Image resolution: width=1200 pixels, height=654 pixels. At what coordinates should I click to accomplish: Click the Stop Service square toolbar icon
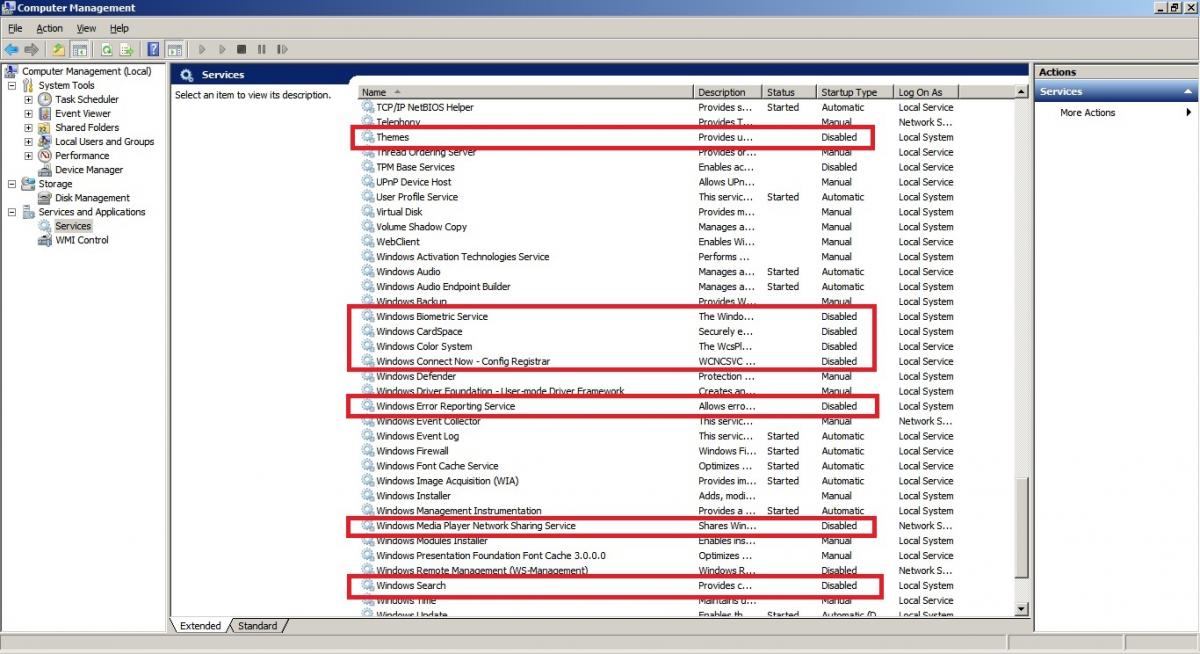[x=242, y=49]
